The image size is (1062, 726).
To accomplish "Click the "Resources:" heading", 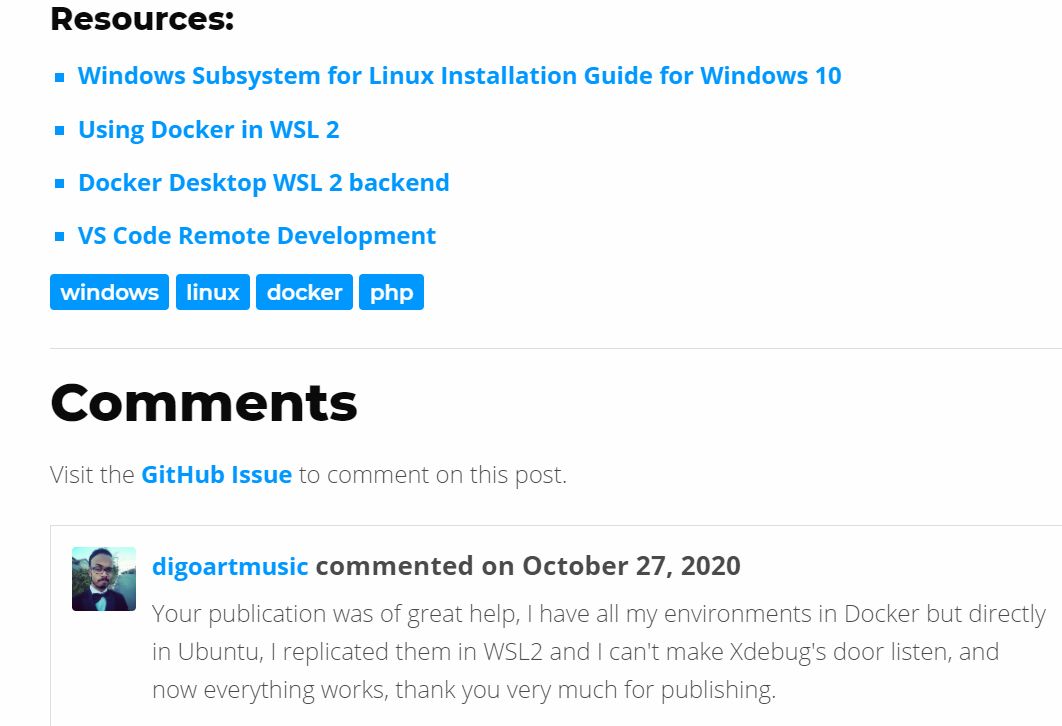I will [x=141, y=17].
